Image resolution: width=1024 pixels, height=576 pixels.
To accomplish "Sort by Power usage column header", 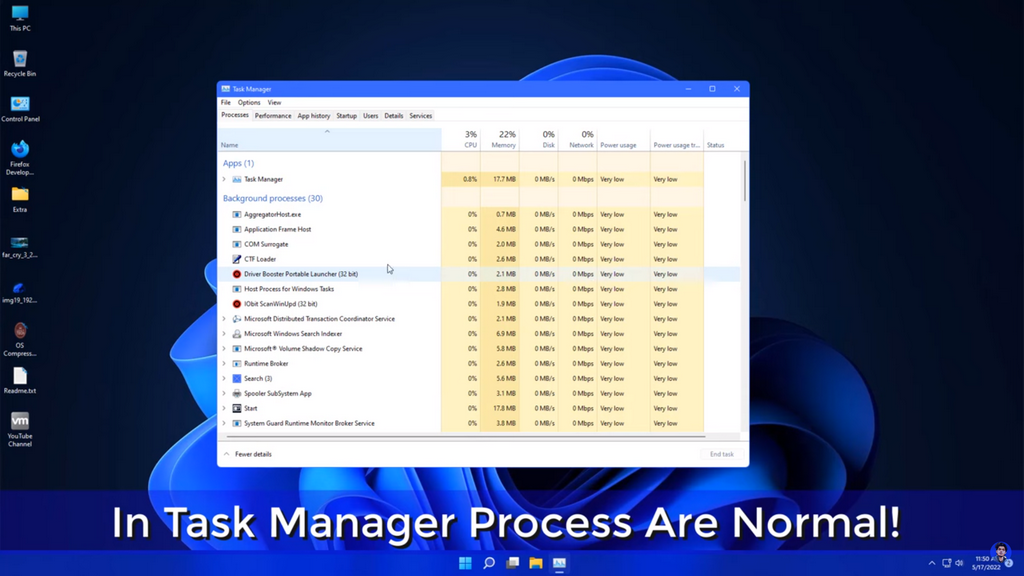I will point(624,140).
